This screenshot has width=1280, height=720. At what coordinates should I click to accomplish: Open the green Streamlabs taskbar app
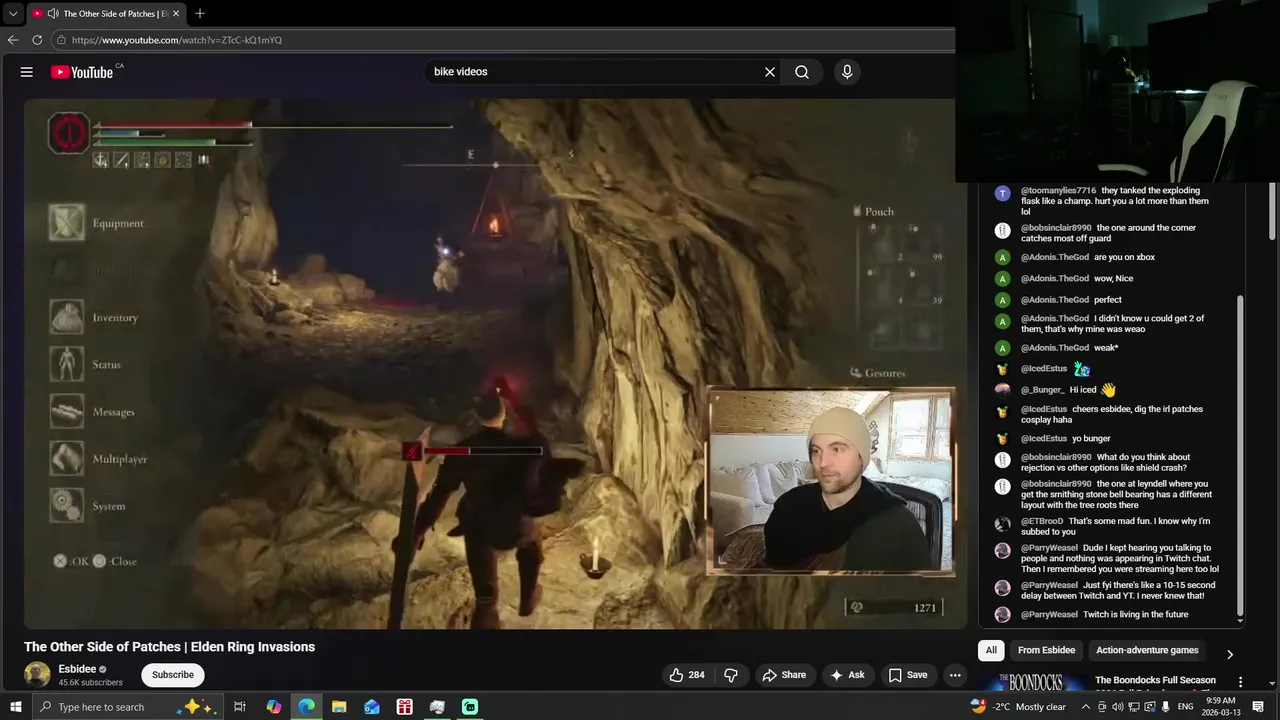click(x=470, y=707)
